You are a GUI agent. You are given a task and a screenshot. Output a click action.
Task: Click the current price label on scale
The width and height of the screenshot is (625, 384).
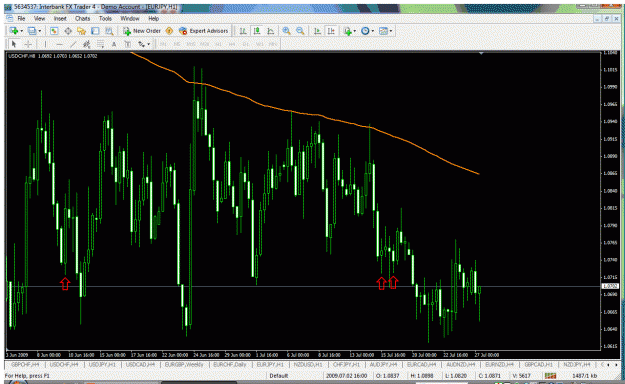(x=609, y=286)
